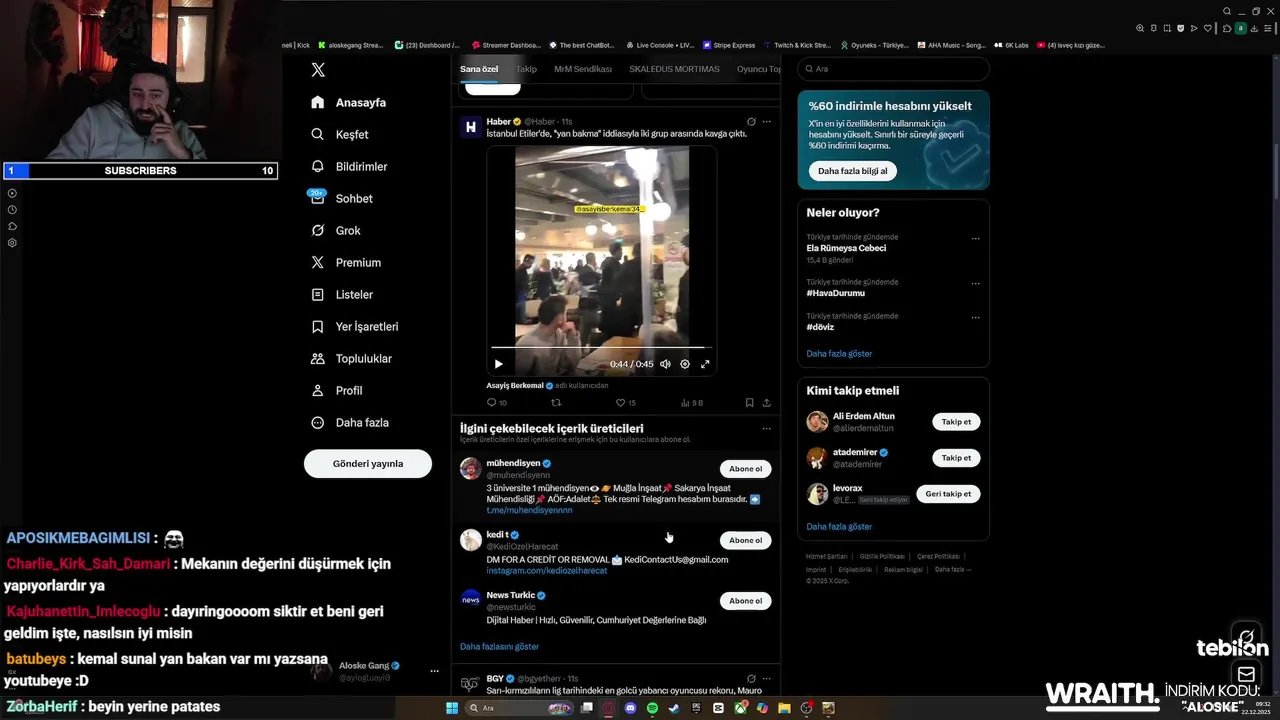
Task: Click Abone ol for mühendisyen
Action: click(x=746, y=469)
